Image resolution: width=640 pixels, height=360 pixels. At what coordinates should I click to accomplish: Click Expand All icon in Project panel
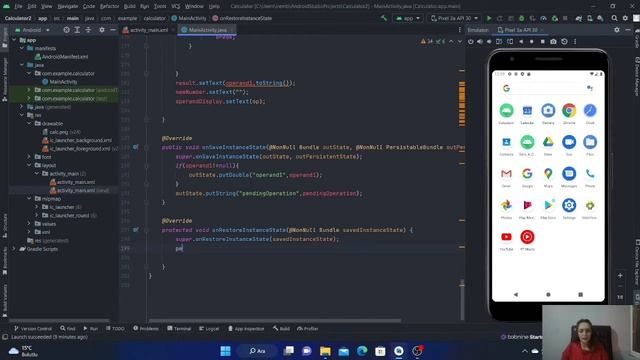pos(77,30)
